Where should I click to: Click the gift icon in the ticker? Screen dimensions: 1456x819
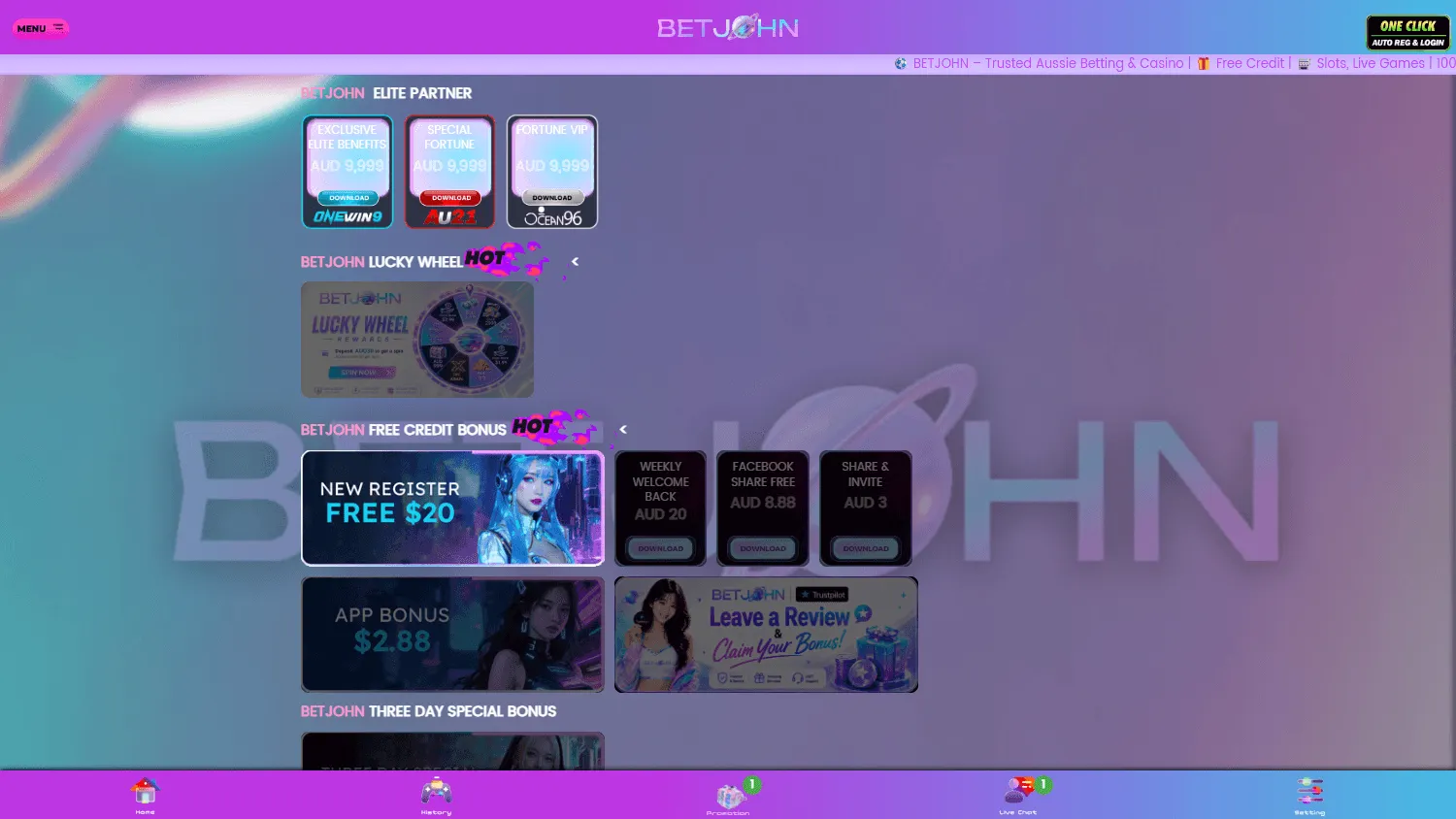coord(1204,63)
